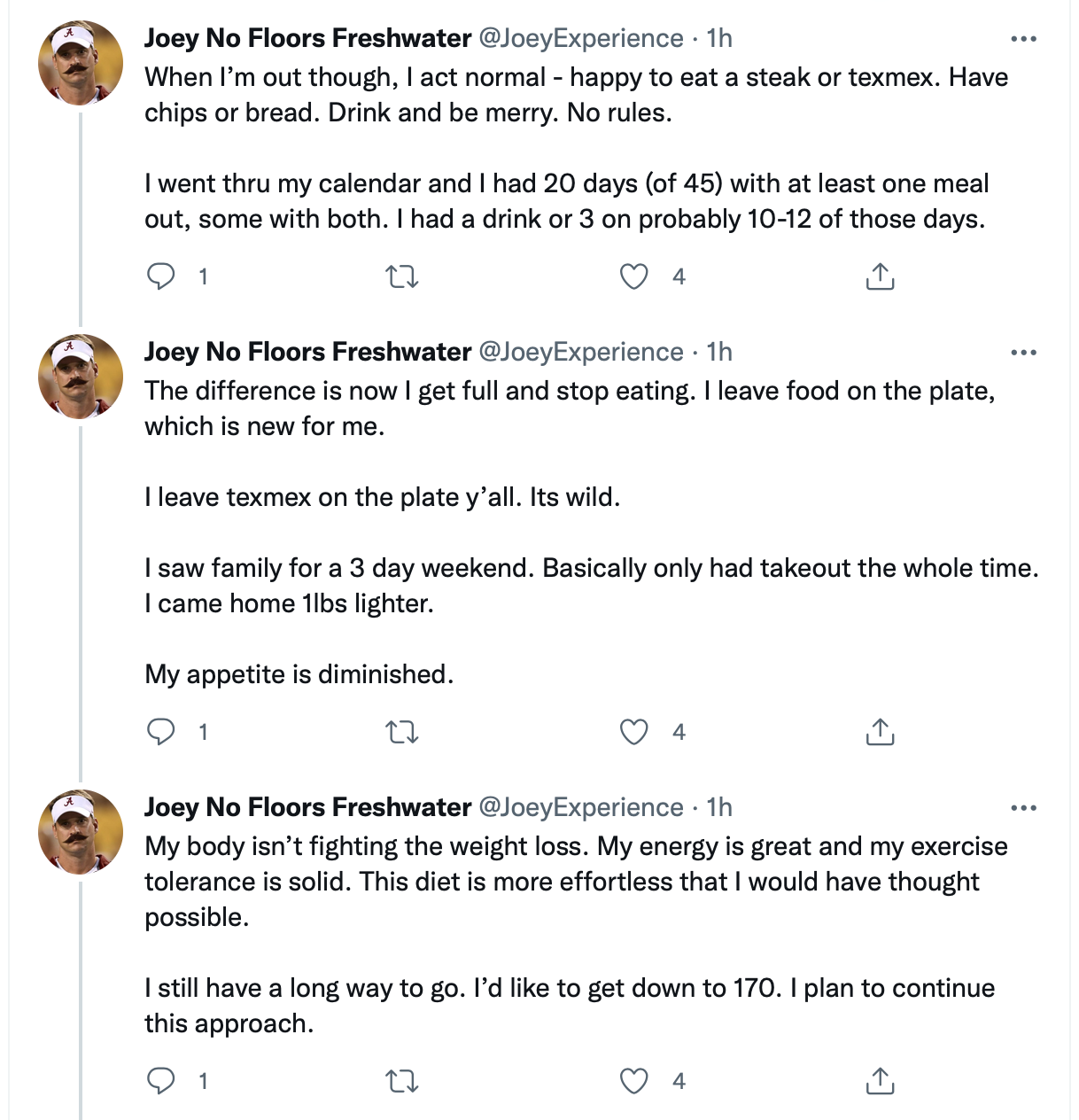Share the tweet mentioning chips or bread
Viewport: 1079px width, 1120px height.
879,277
